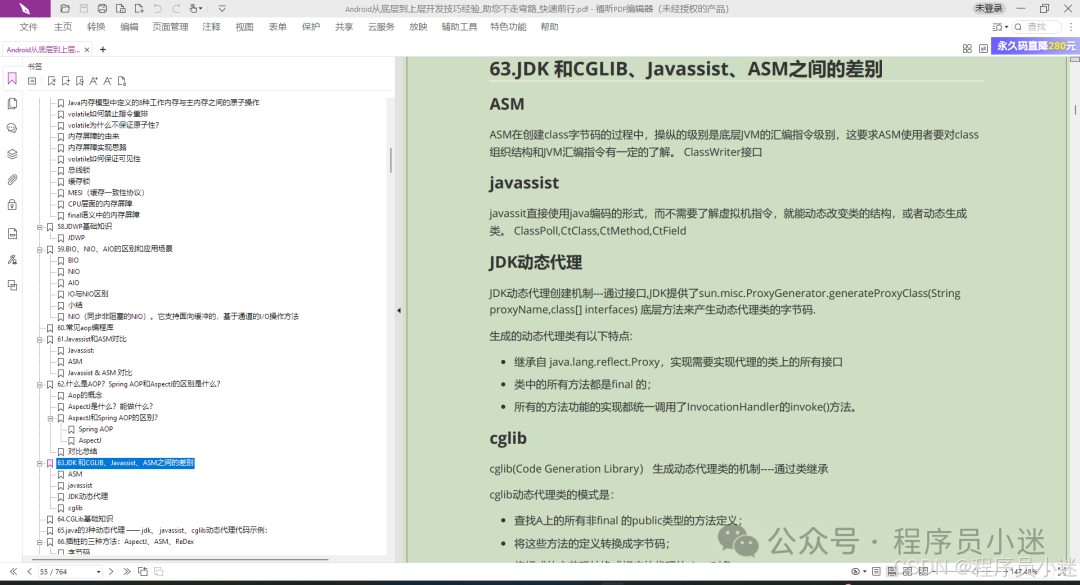Click the shrink bookmark font A- icon

coord(107,81)
